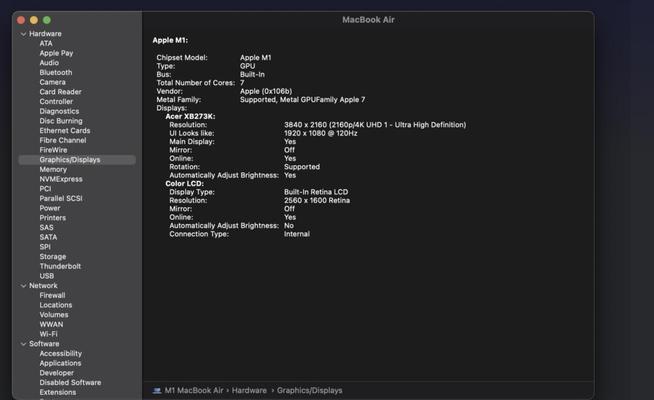The image size is (654, 400).
Task: Collapse the Hardware section chevron
Action: (x=23, y=34)
